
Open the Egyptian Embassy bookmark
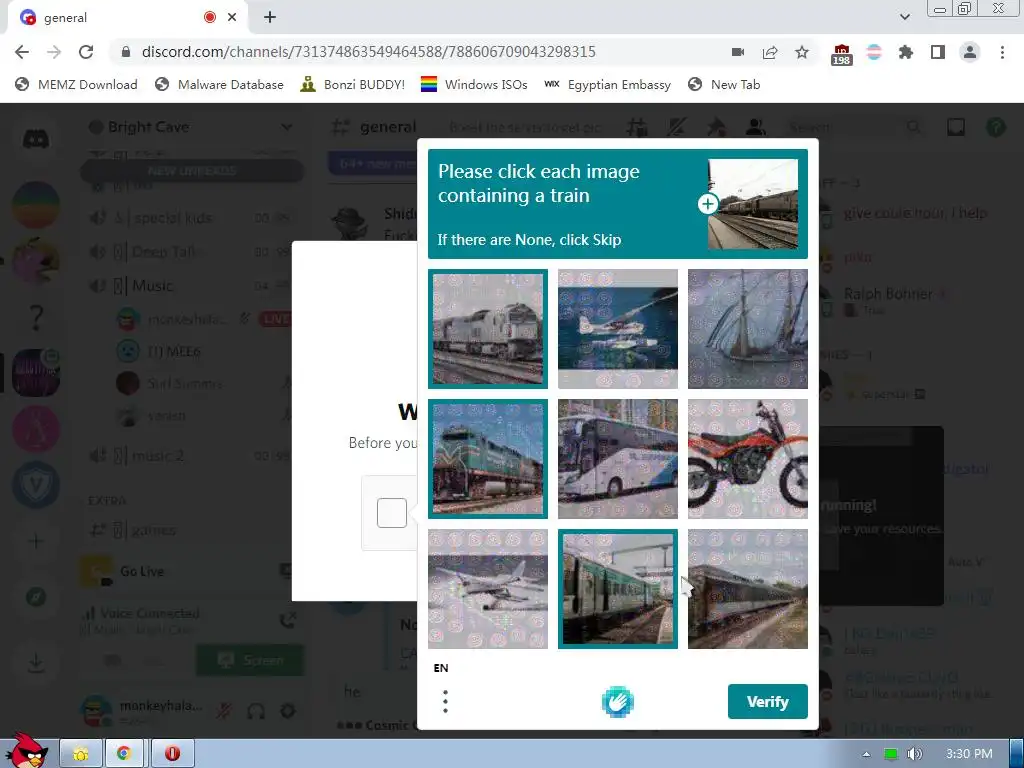pyautogui.click(x=607, y=84)
